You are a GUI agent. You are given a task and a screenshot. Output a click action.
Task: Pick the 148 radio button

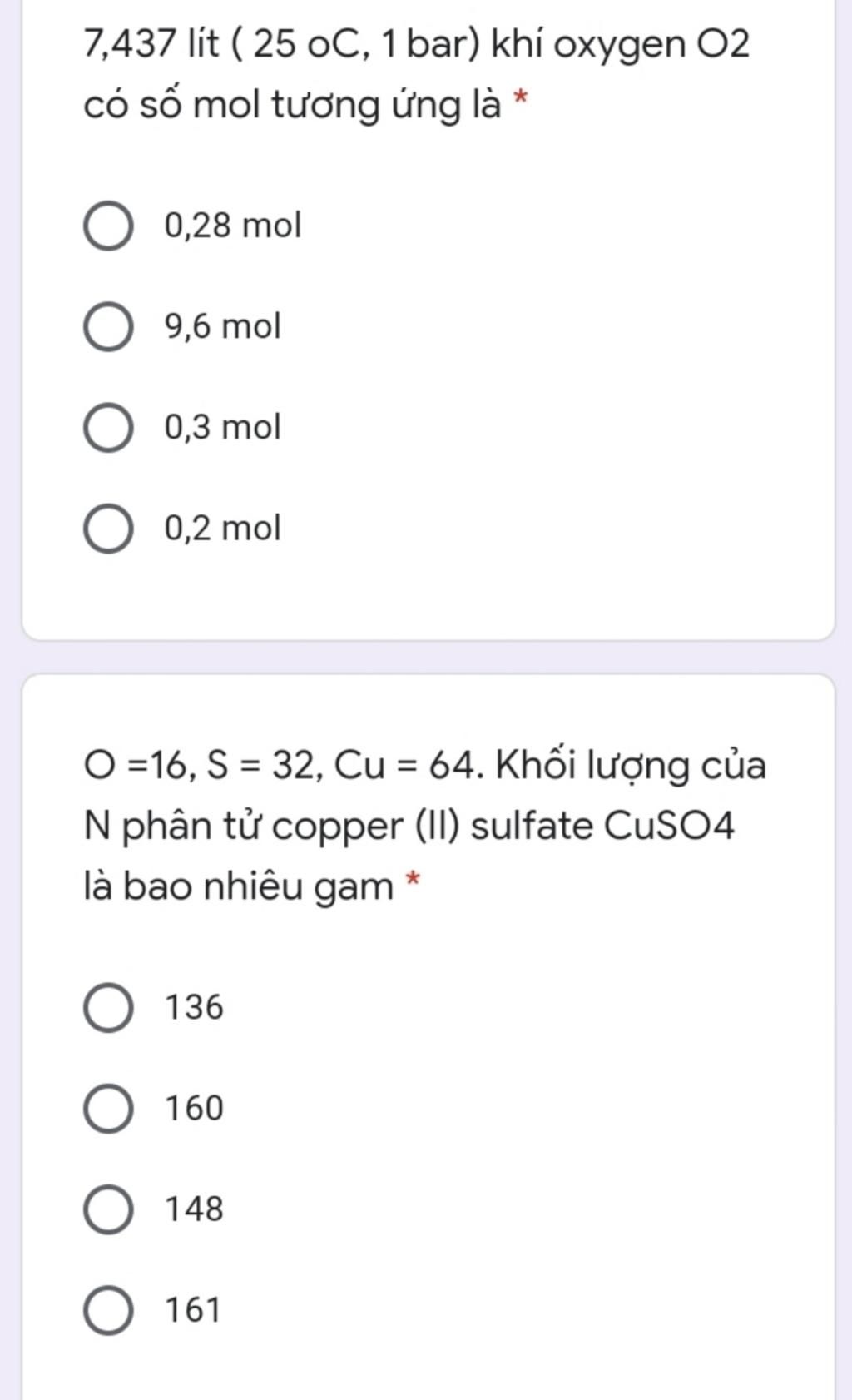pyautogui.click(x=108, y=1209)
